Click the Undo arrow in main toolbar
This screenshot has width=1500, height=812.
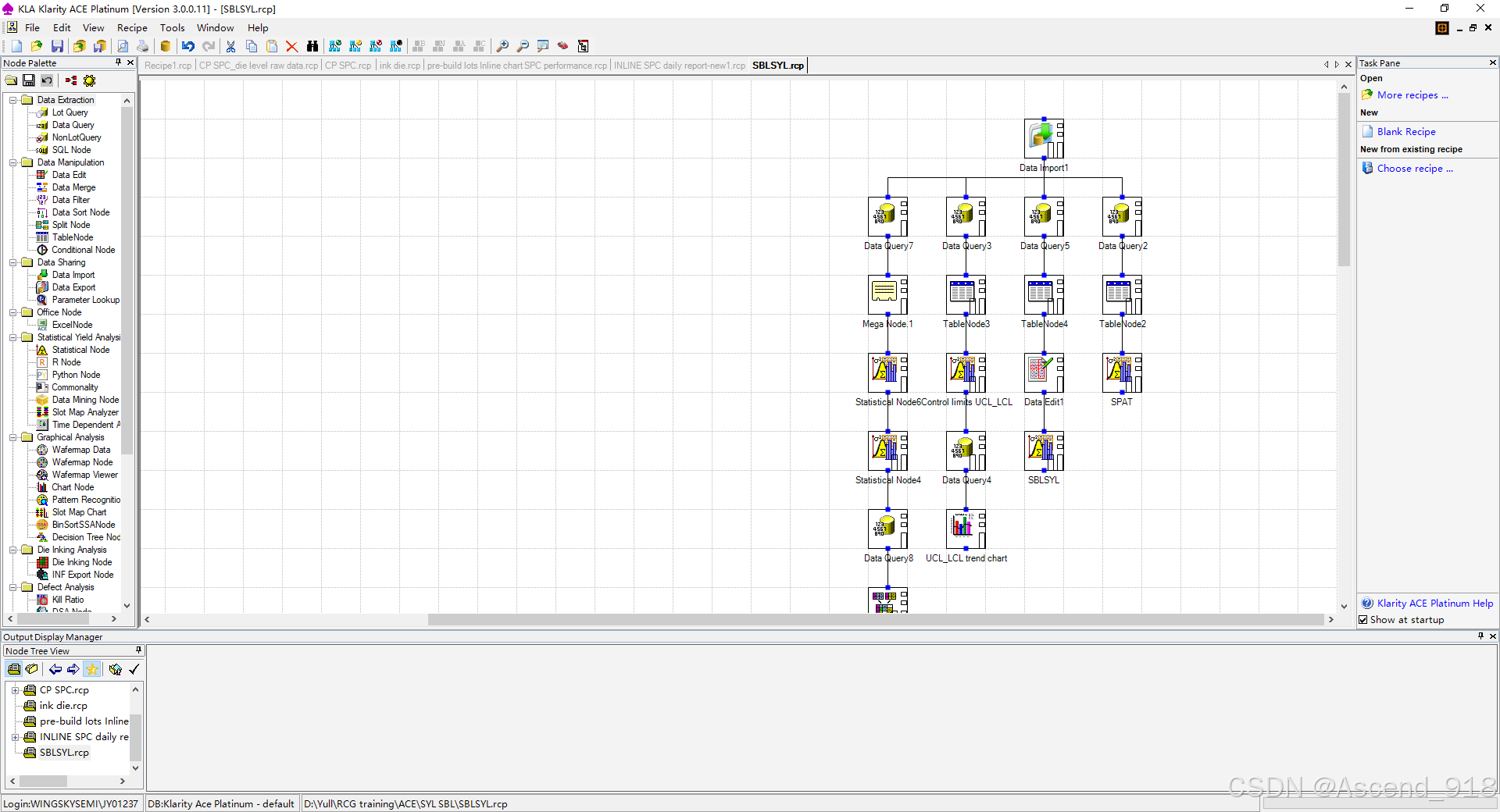click(x=188, y=46)
